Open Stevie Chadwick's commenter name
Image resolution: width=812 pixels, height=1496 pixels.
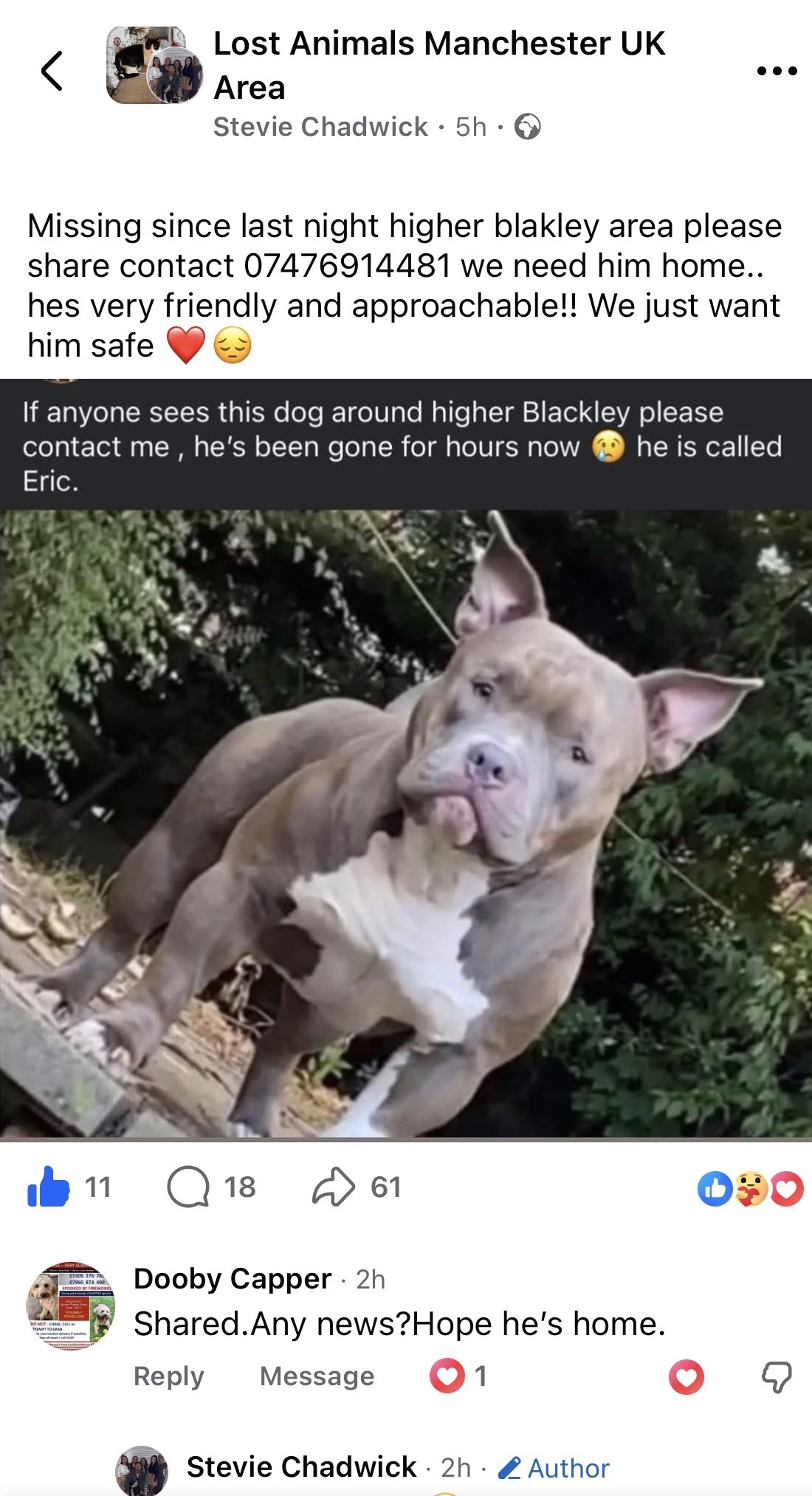tap(301, 1467)
